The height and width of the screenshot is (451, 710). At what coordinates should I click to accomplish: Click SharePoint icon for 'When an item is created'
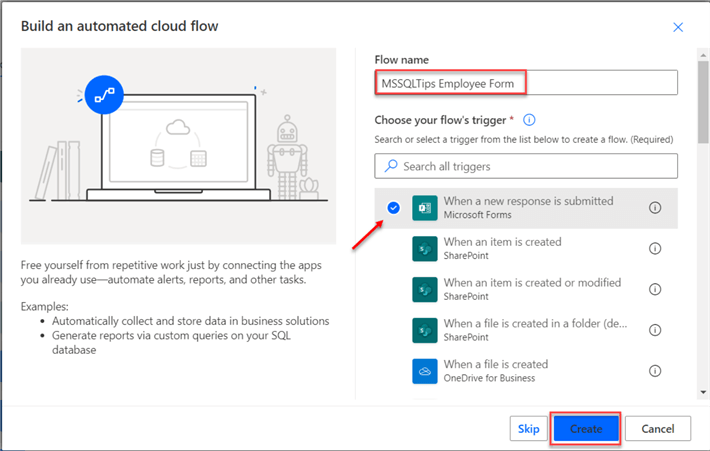[425, 249]
